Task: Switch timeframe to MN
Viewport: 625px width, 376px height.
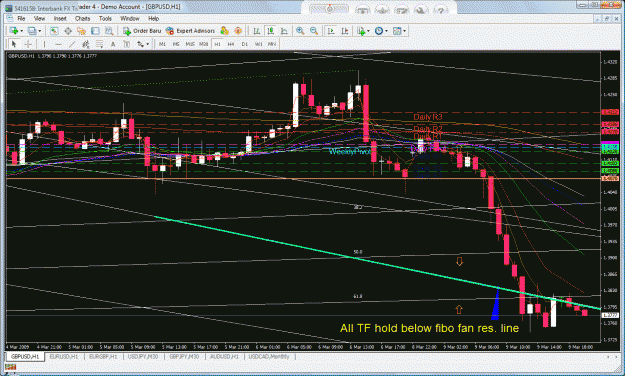Action: coord(272,44)
